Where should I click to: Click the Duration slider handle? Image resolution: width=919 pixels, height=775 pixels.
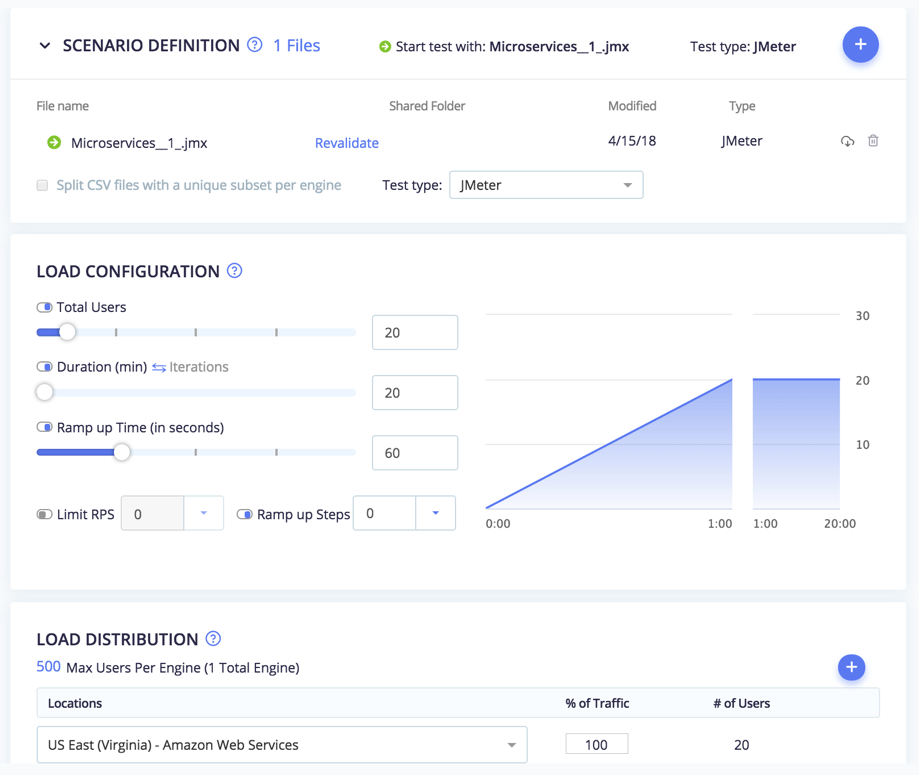[x=45, y=392]
